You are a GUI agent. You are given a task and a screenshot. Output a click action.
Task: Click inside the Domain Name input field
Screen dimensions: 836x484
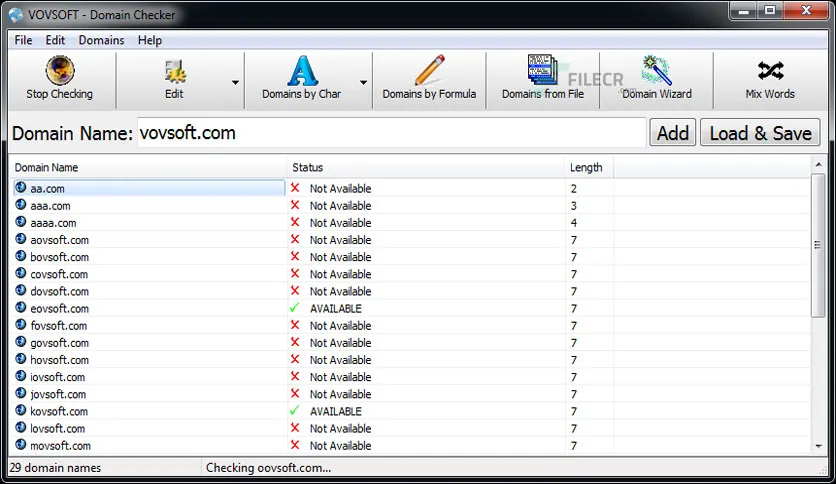click(391, 133)
